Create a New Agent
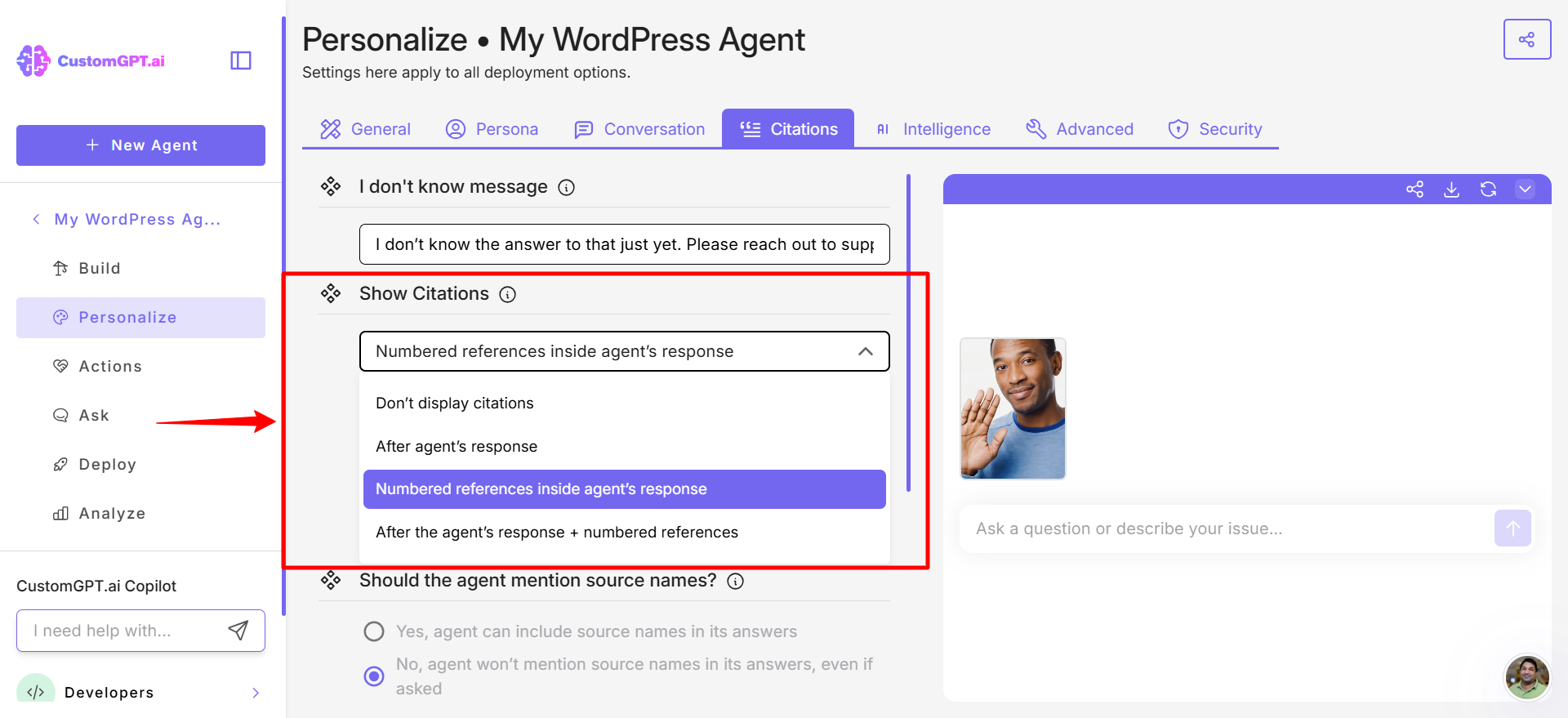This screenshot has width=1568, height=718. 140,145
